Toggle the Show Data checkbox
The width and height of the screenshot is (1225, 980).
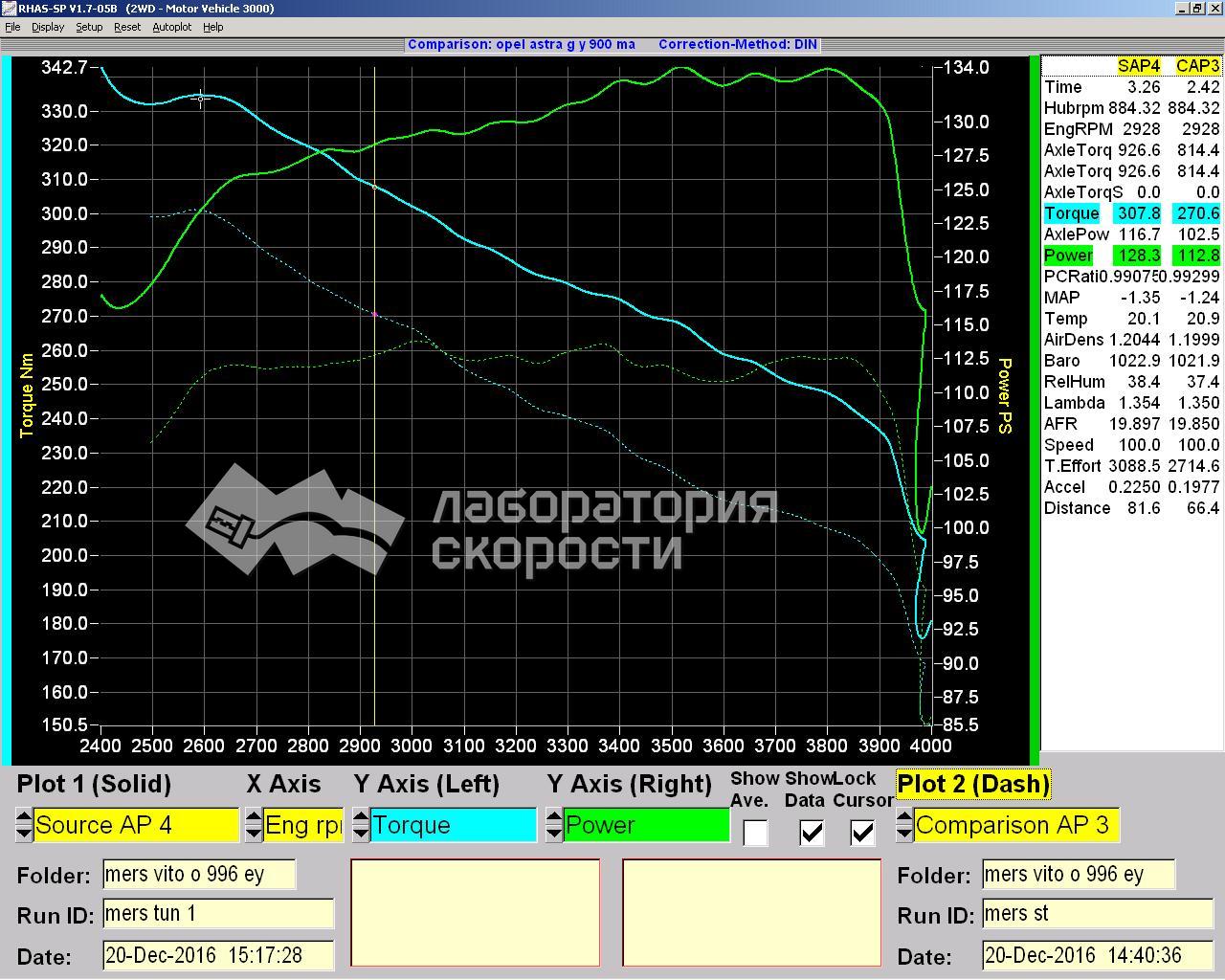811,833
